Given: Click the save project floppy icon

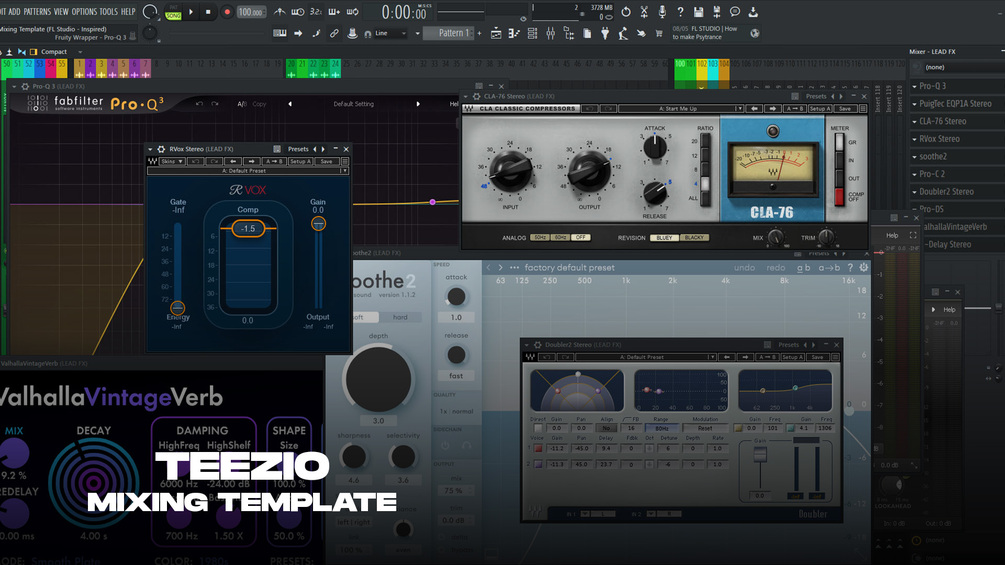Looking at the screenshot, I should click(x=699, y=12).
